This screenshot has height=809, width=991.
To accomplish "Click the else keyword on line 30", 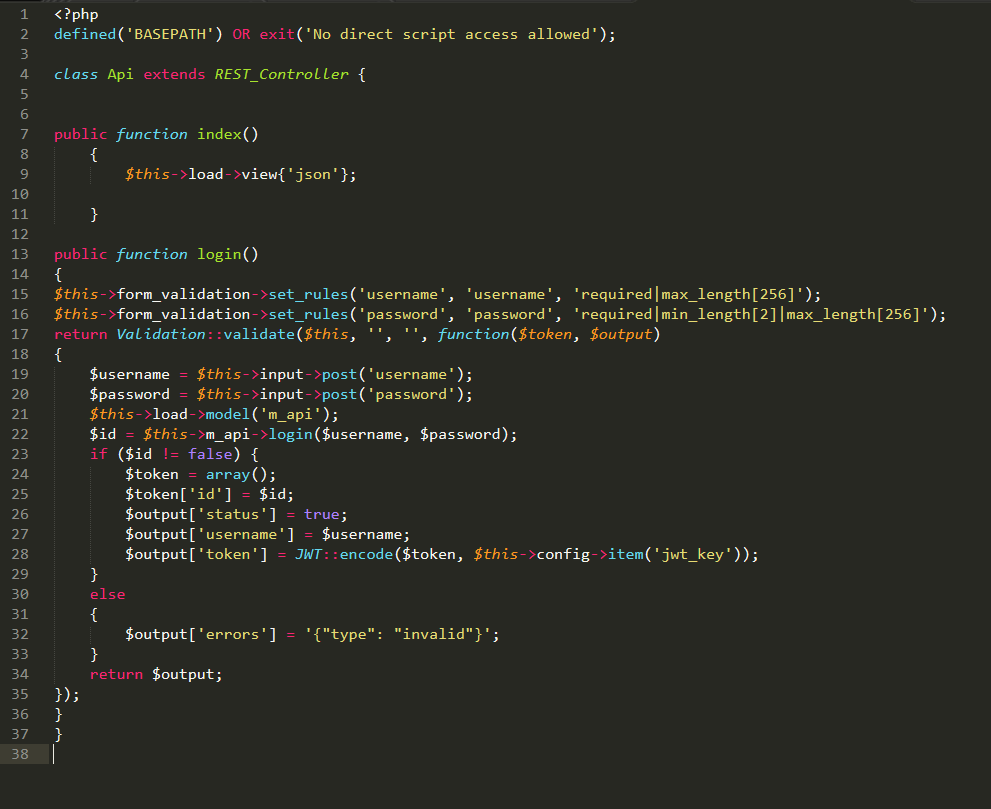I will click(x=106, y=593).
